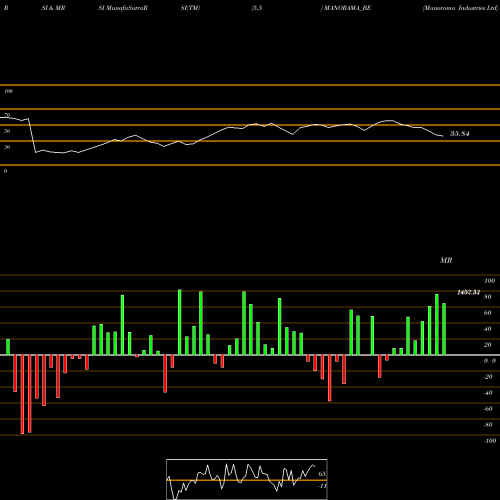
Task: Open the mini chart thumbnail at bottom
Action: click(247, 479)
